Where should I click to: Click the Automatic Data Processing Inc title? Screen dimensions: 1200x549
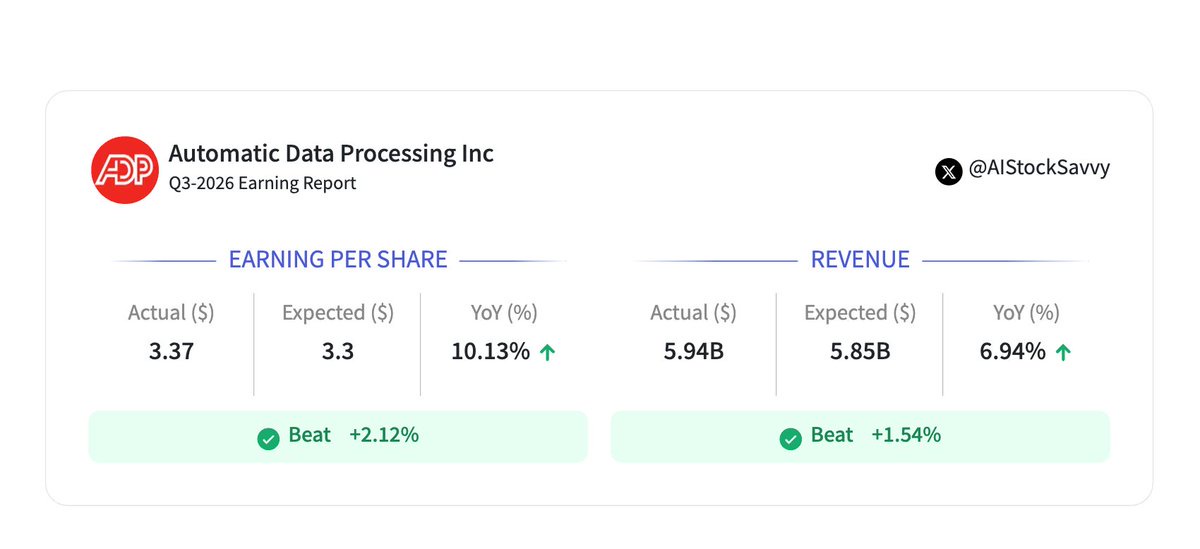click(331, 154)
